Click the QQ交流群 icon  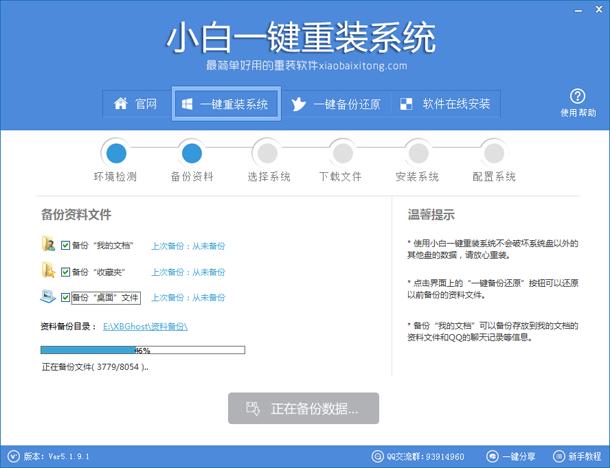(377, 456)
